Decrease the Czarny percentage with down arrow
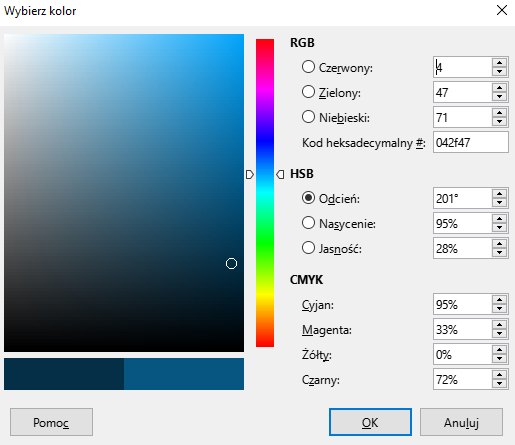Screen dimensions: 515x445 (499, 384)
